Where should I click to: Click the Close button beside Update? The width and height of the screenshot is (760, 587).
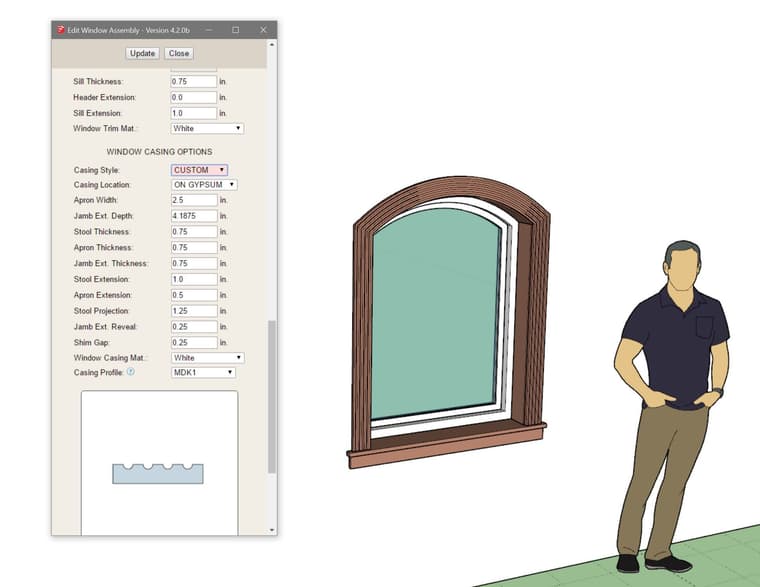tap(178, 53)
